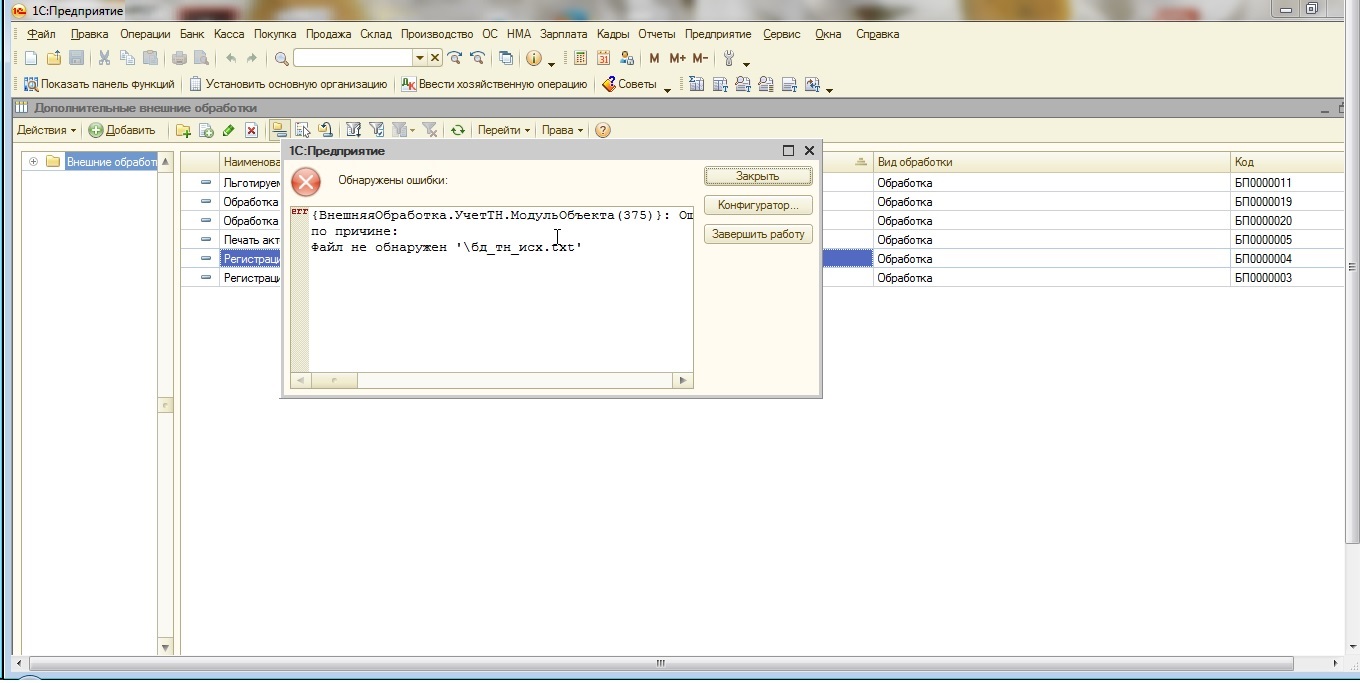The height and width of the screenshot is (683, 1360).
Task: Open the Файл menu
Action: [x=41, y=34]
